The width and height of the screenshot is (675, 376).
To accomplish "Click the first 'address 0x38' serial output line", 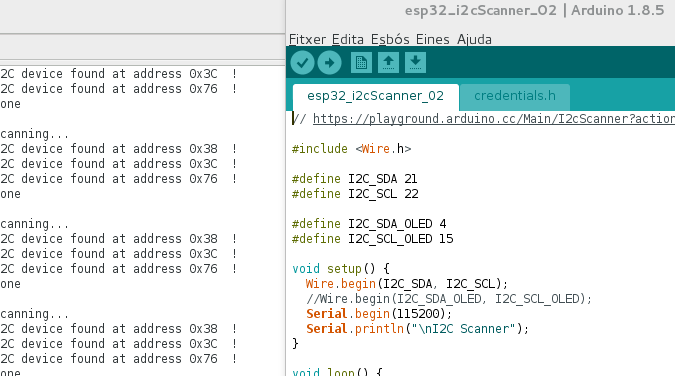I will (118, 149).
